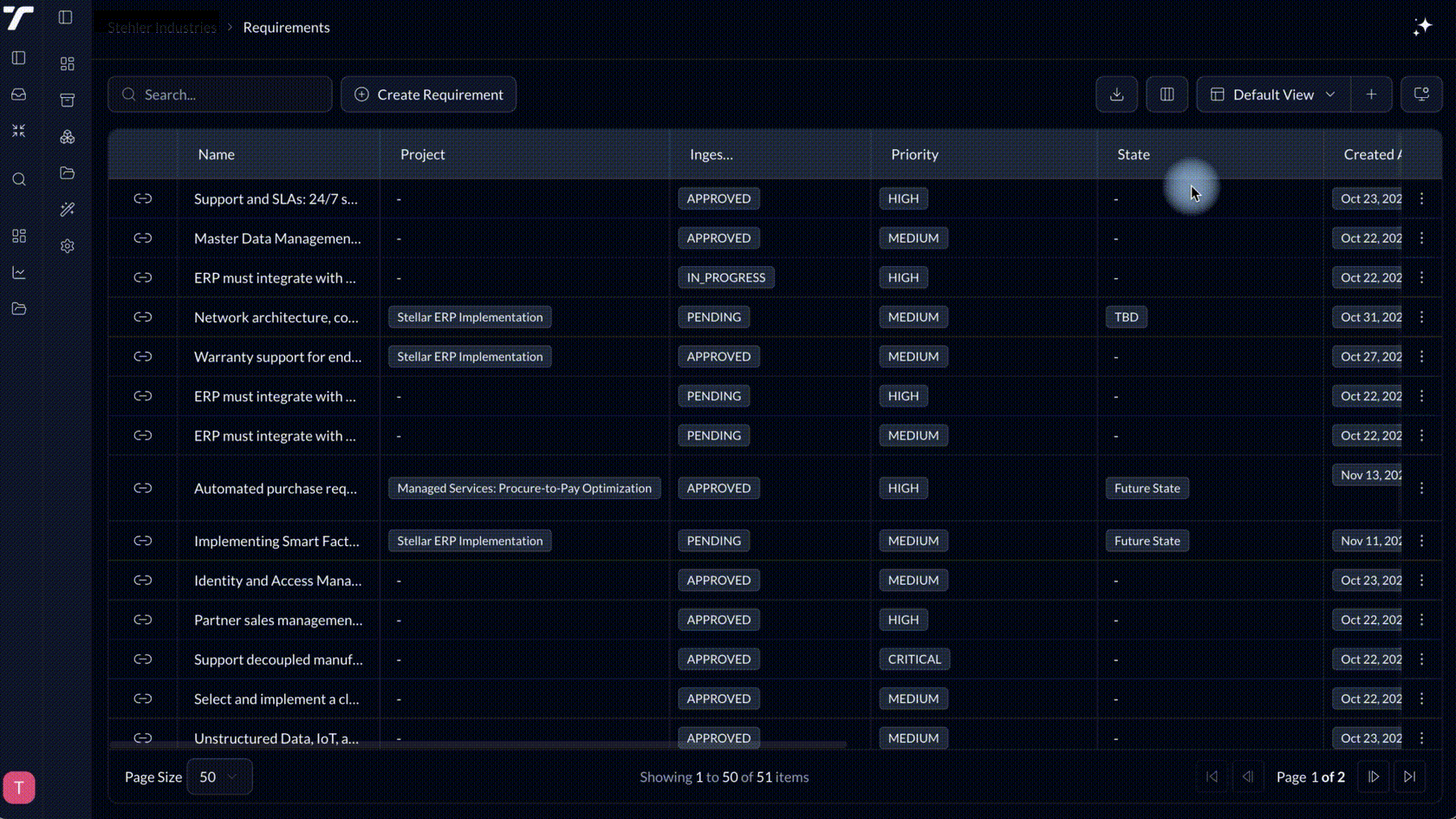Click the AI sparkle icon at top right

[1422, 27]
